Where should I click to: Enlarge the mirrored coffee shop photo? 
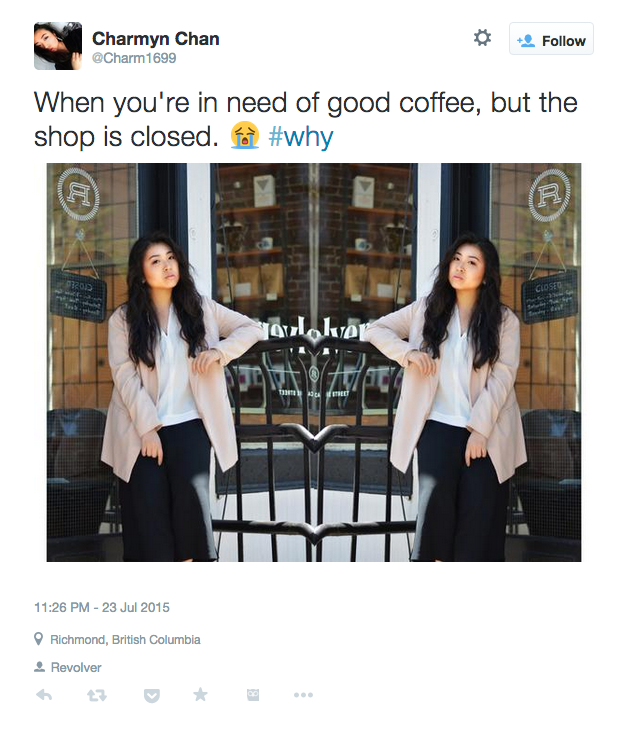(314, 362)
